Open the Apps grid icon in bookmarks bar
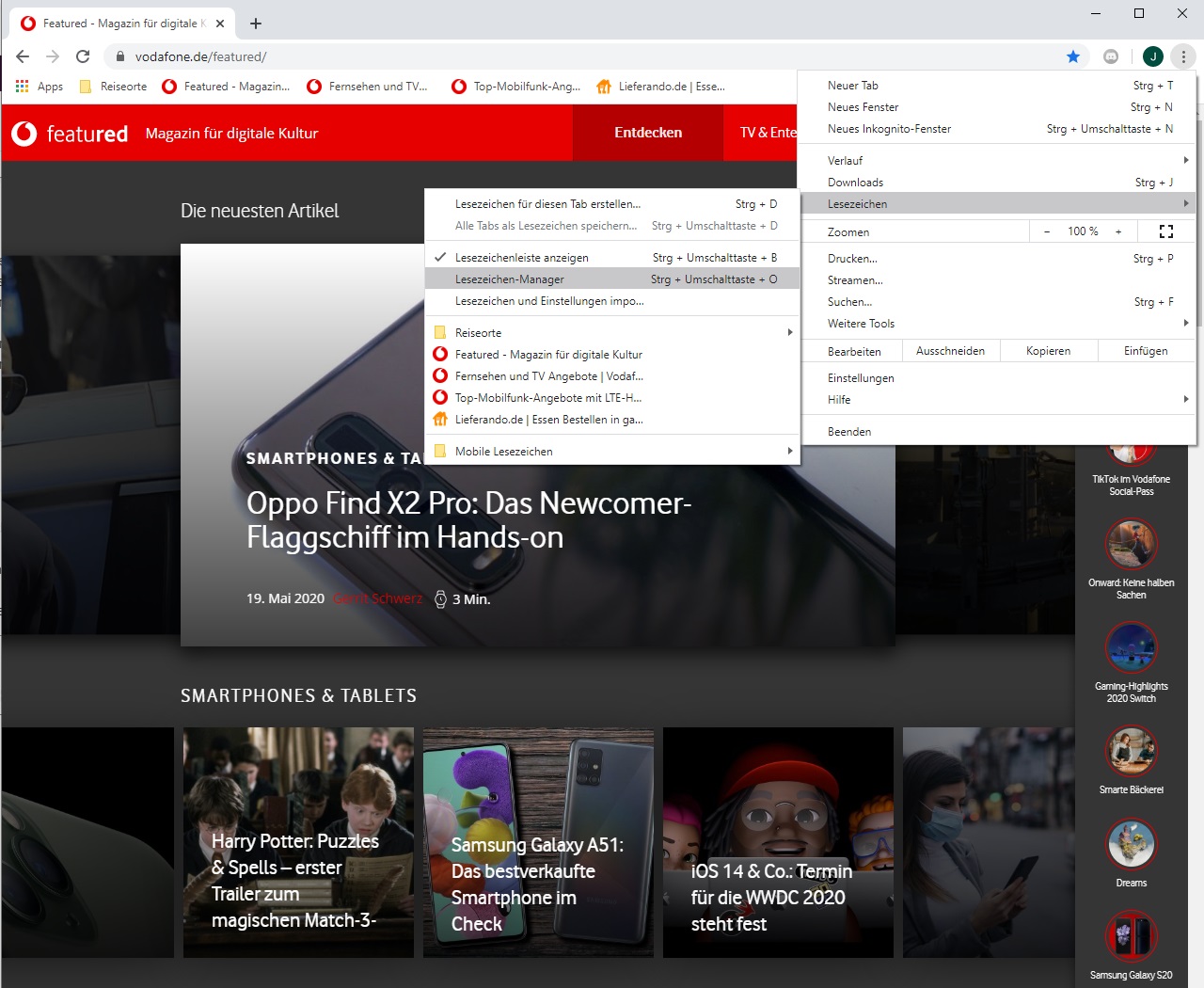Screen dimensions: 1204x988 (x=40, y=87)
